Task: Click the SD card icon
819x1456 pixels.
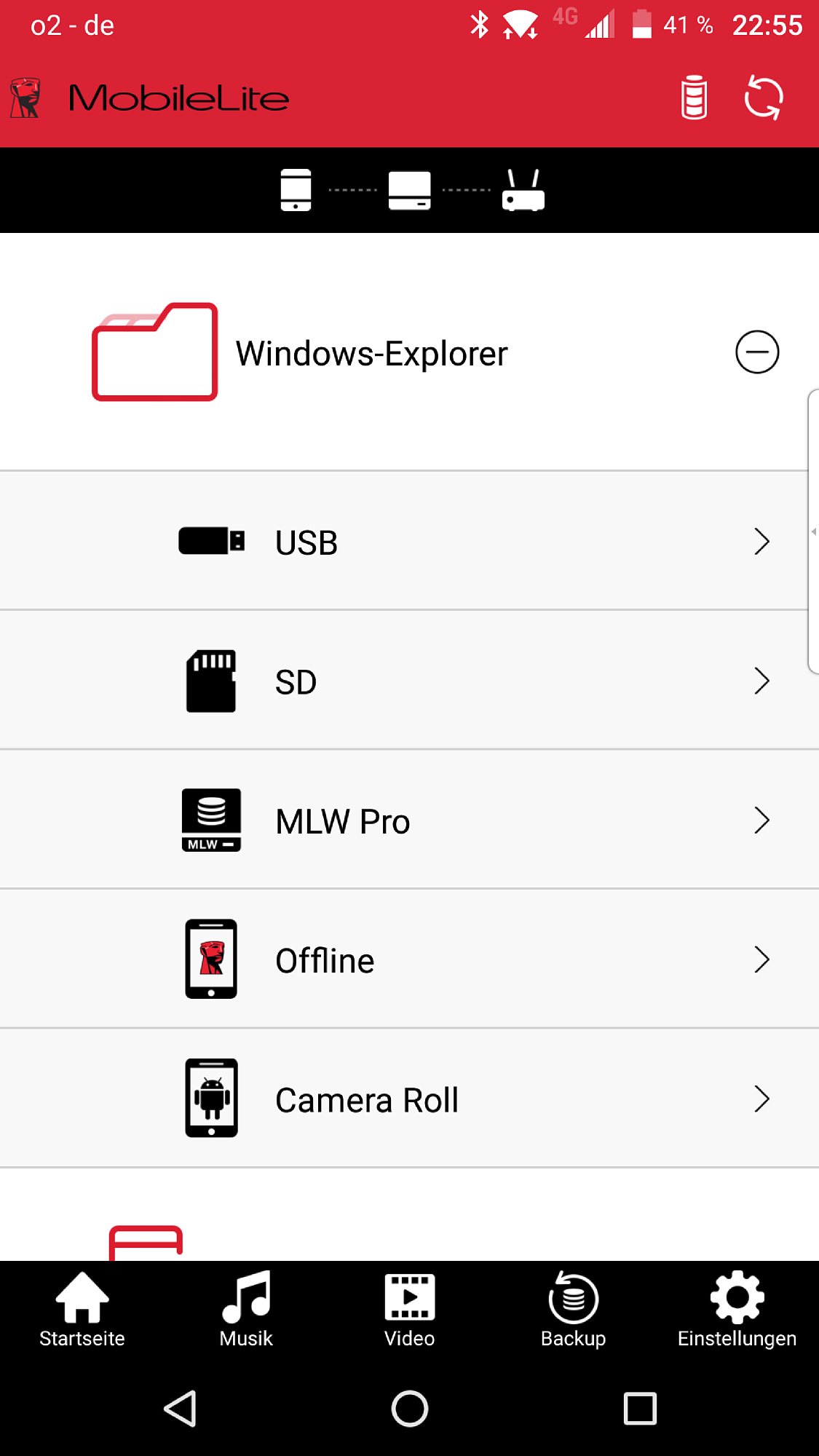Action: [211, 681]
